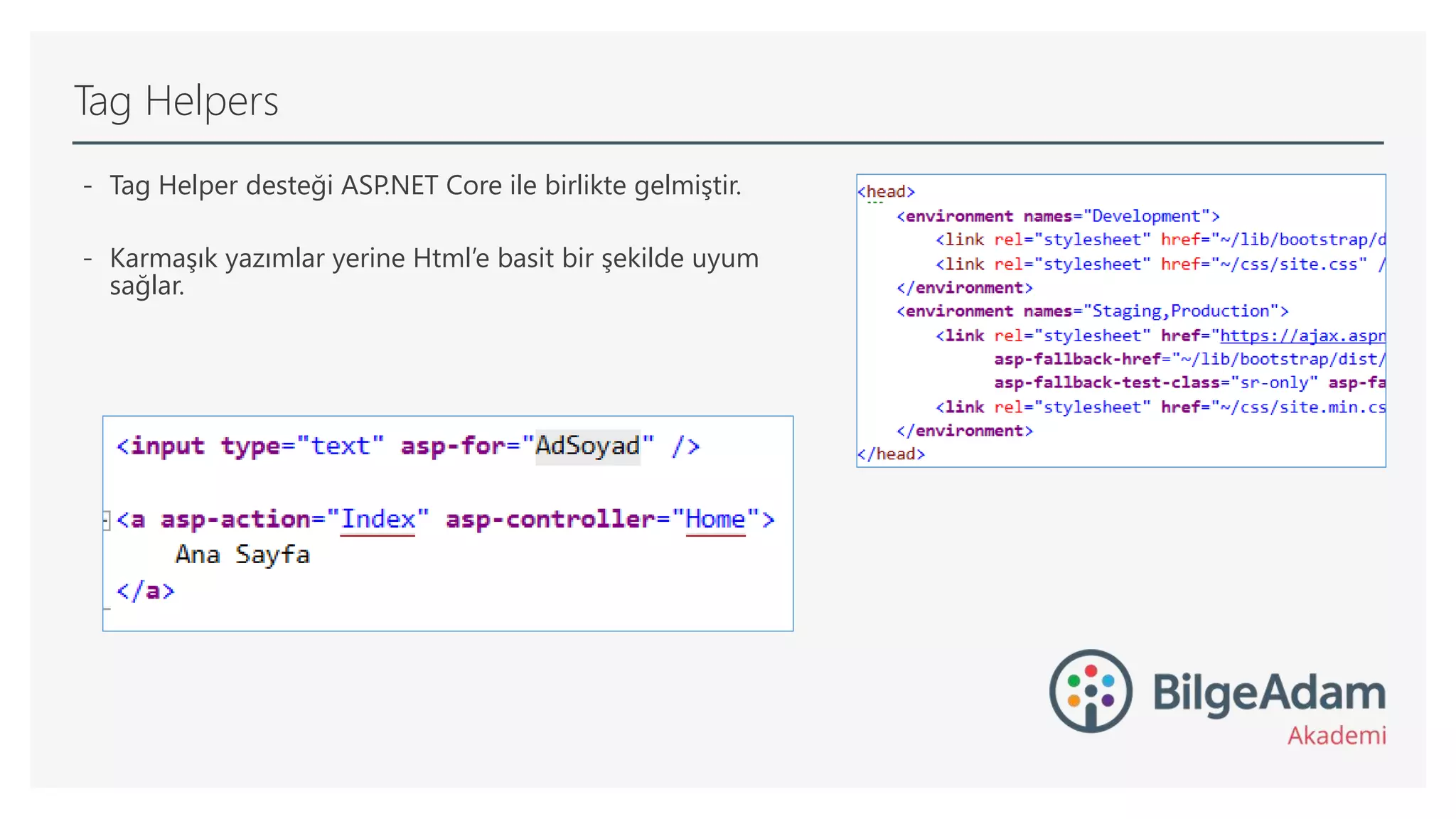Click the closing </a> tag
The image size is (1456, 819).
[146, 591]
